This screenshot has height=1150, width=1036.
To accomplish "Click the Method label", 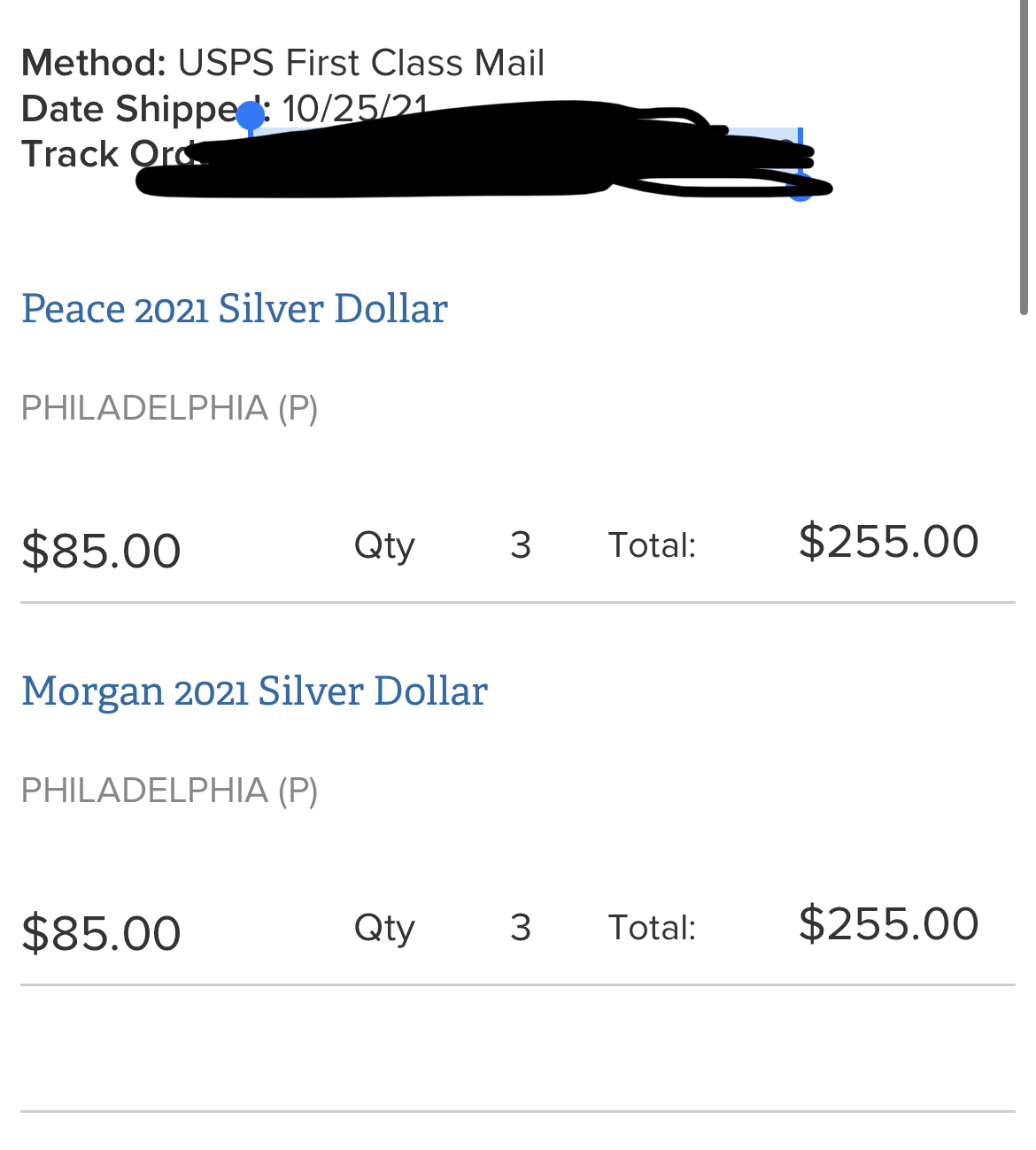I will tap(94, 63).
